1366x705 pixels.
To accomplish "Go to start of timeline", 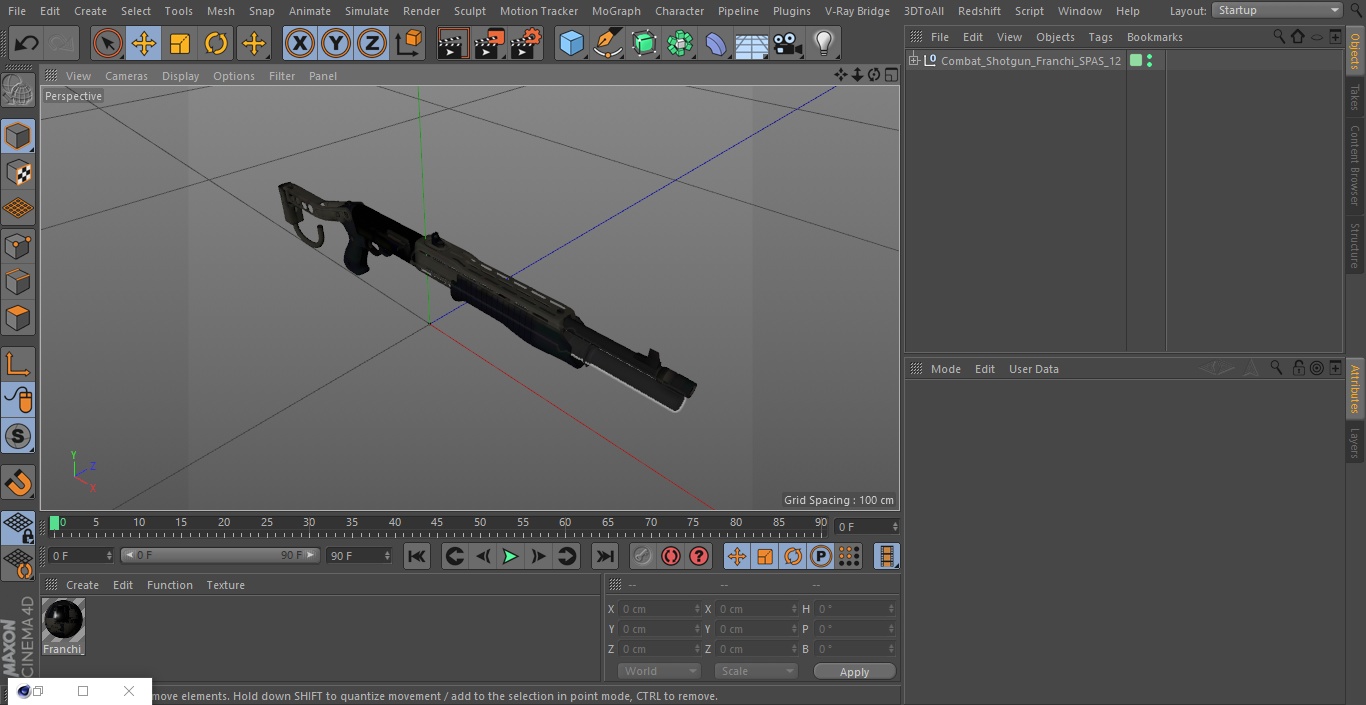I will coord(417,556).
